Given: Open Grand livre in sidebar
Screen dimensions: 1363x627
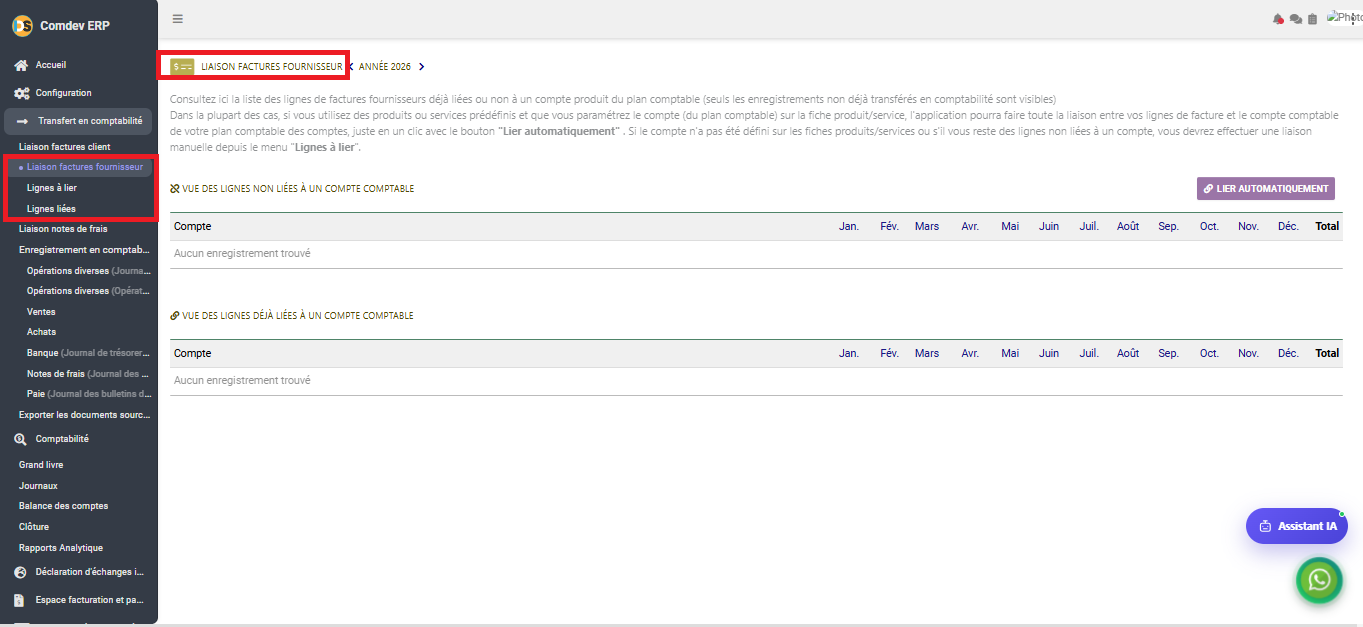Looking at the screenshot, I should [41, 465].
